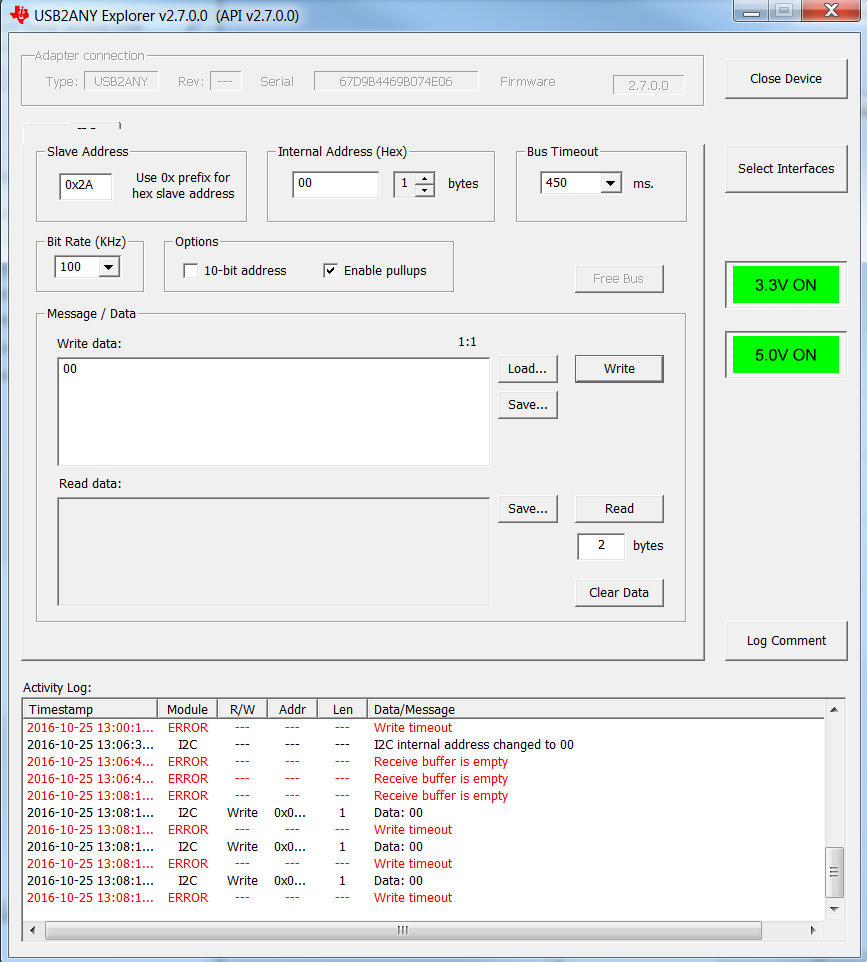This screenshot has height=962, width=867.
Task: Select 'I2C internal address changed to 00' entry
Action: pyautogui.click(x=423, y=745)
